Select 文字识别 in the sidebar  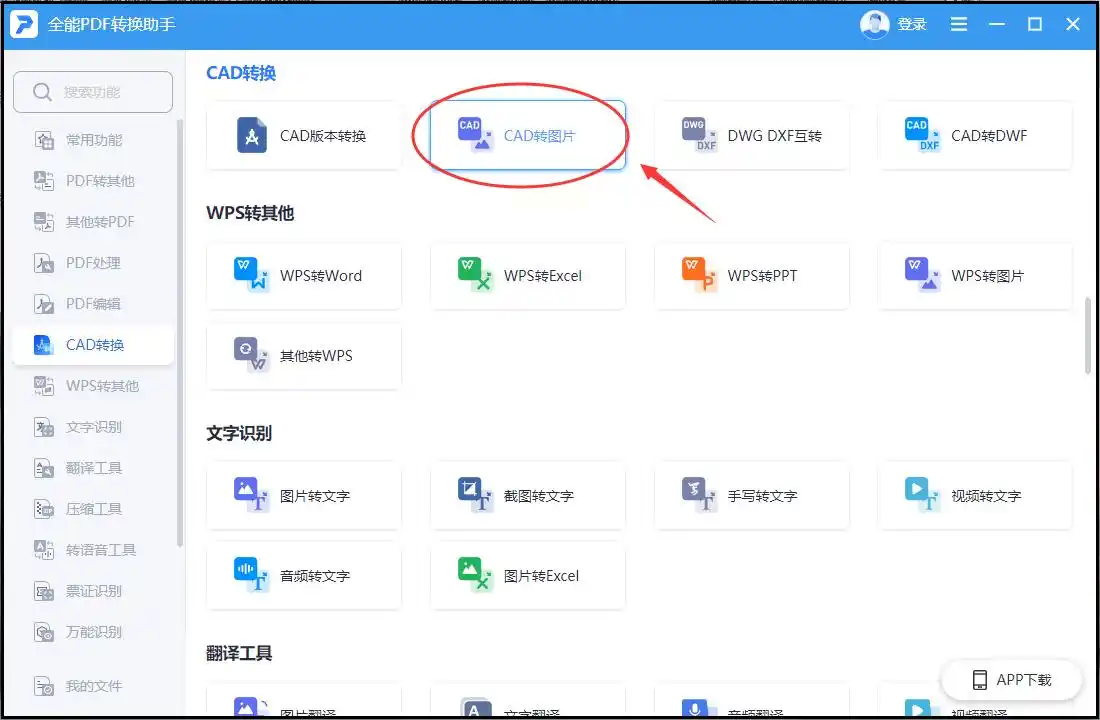[x=93, y=427]
